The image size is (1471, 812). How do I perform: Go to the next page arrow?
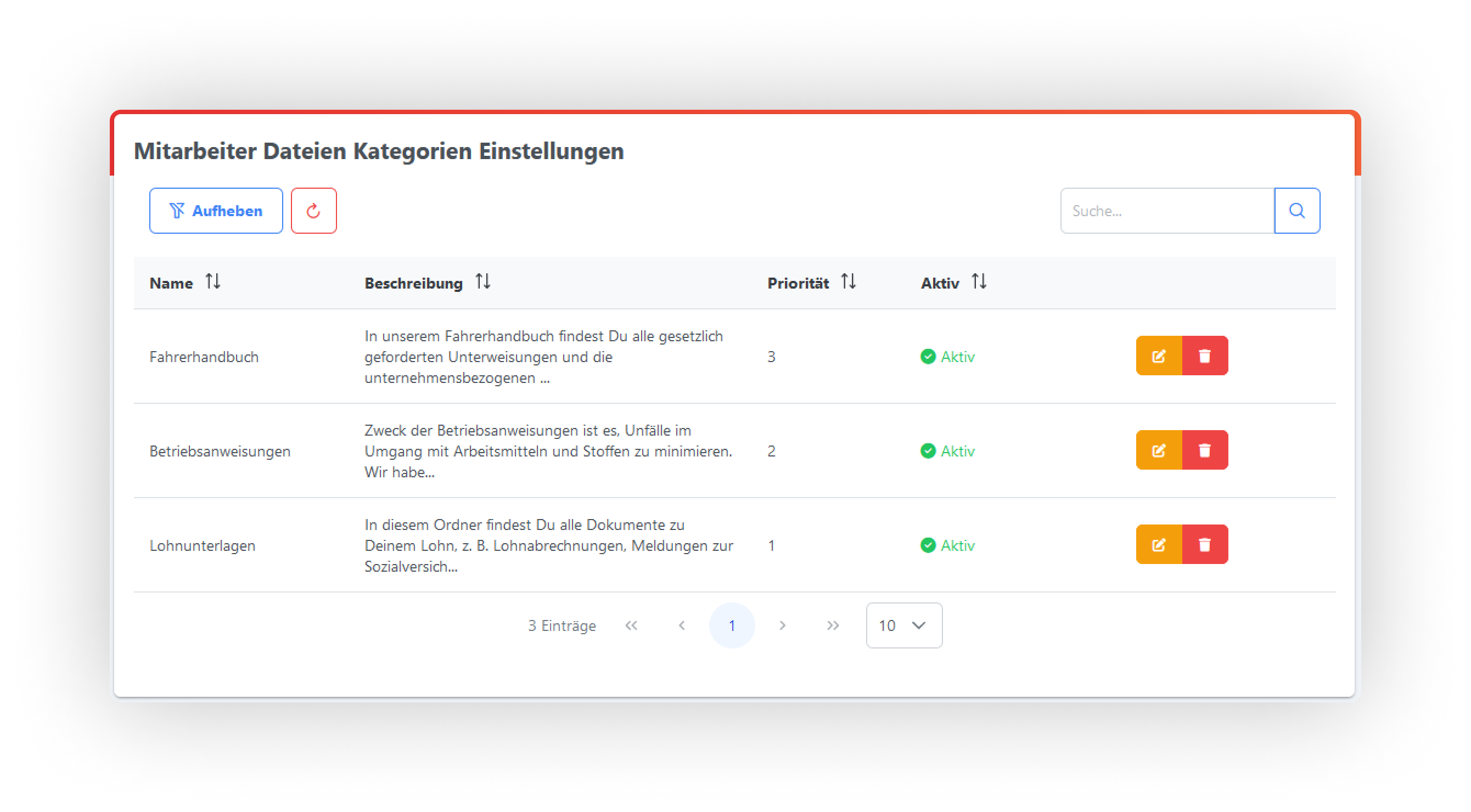[782, 625]
